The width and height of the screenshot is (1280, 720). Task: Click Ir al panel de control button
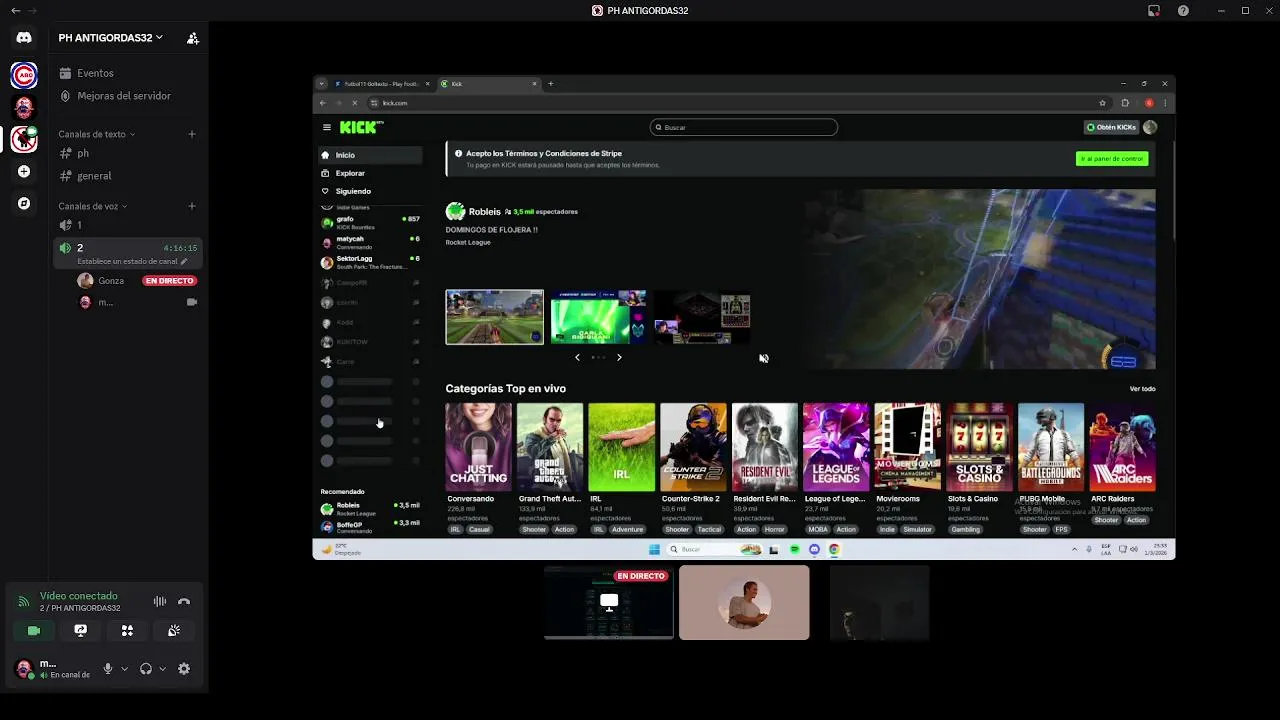(1112, 159)
